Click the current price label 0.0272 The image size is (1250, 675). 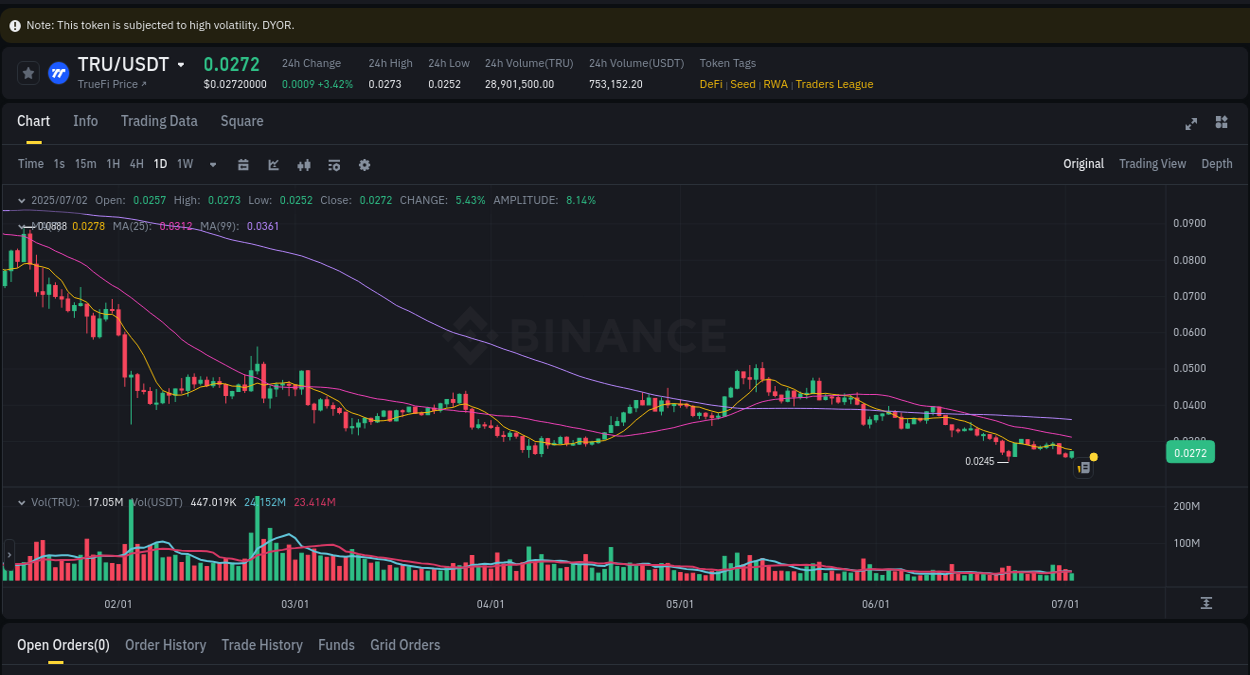tap(1189, 452)
